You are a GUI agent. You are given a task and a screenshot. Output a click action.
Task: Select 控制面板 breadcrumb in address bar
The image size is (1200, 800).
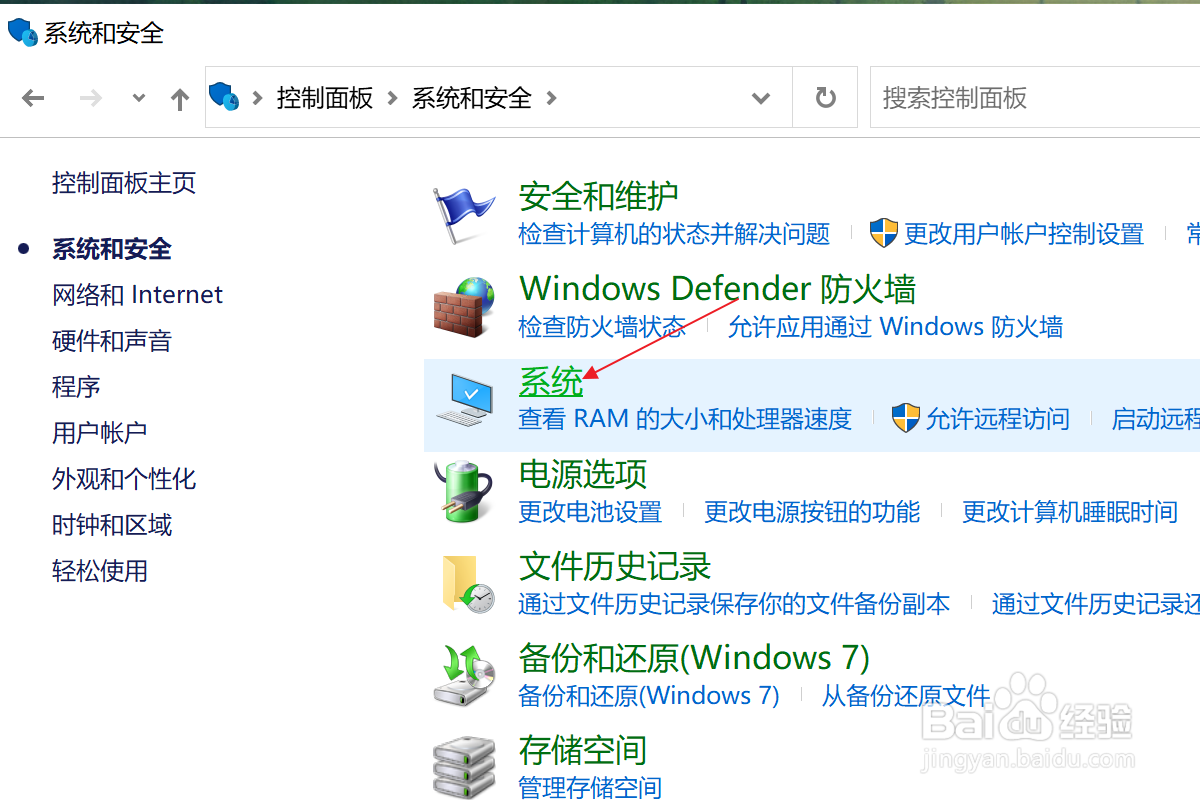click(x=325, y=98)
